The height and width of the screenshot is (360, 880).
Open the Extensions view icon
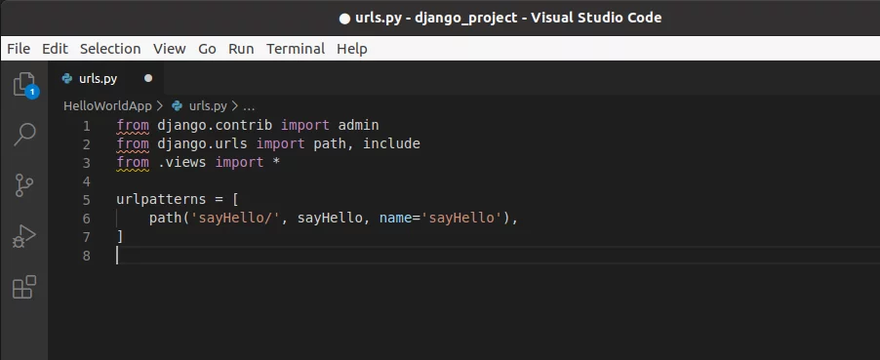tap(24, 287)
